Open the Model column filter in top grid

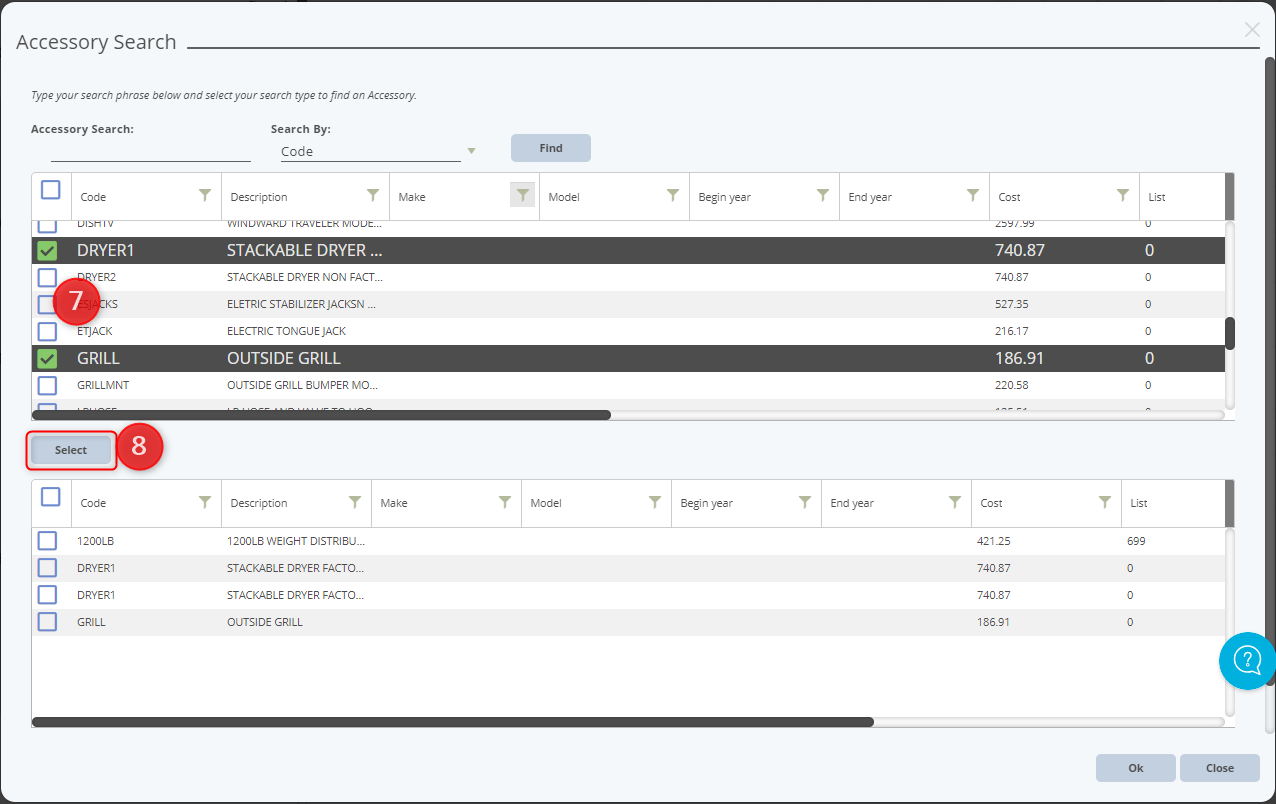tap(672, 196)
